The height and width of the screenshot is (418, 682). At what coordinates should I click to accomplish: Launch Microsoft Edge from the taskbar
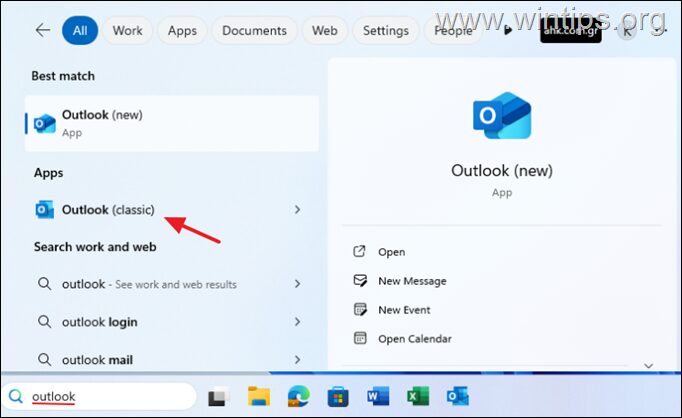click(x=298, y=396)
